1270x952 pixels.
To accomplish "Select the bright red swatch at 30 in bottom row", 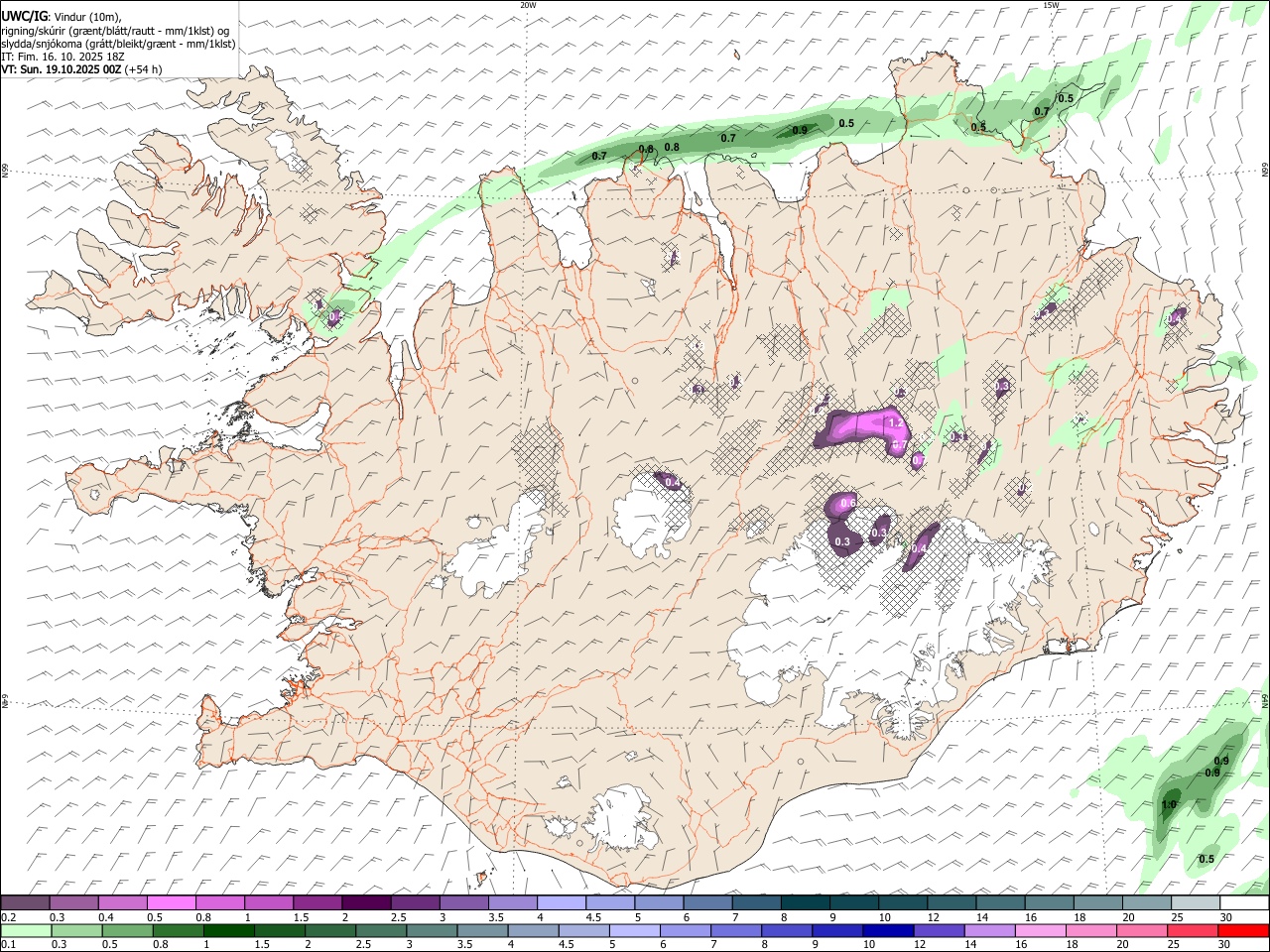I will coord(1243,930).
